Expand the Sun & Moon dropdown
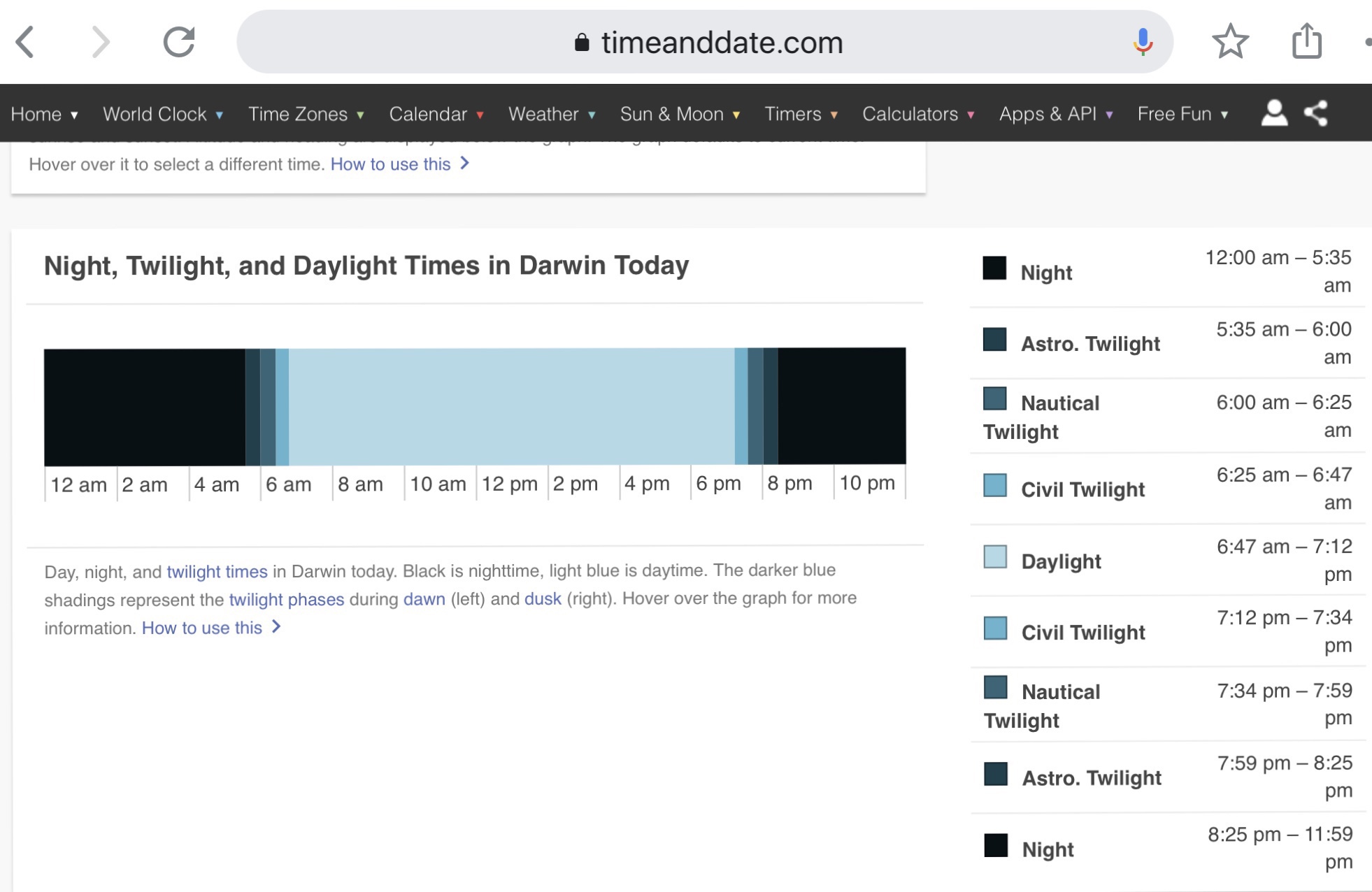 coord(679,114)
